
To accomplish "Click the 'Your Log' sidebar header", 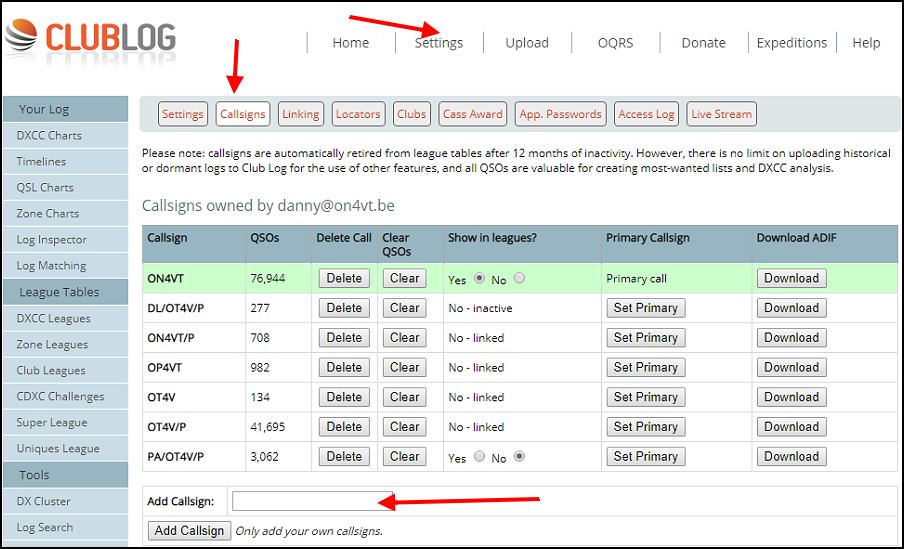I will (65, 109).
